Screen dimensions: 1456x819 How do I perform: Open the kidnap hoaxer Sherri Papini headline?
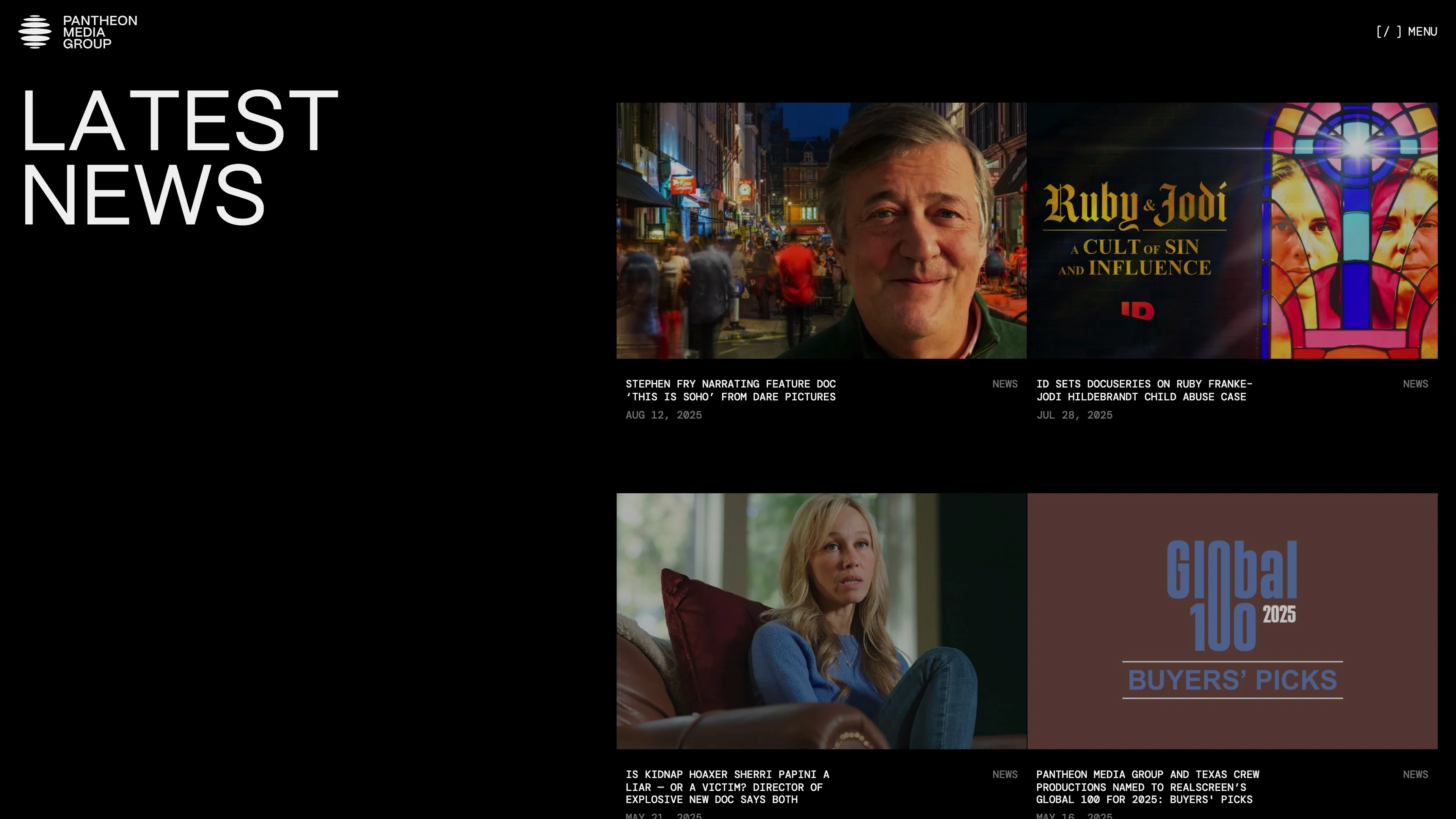pyautogui.click(x=727, y=786)
